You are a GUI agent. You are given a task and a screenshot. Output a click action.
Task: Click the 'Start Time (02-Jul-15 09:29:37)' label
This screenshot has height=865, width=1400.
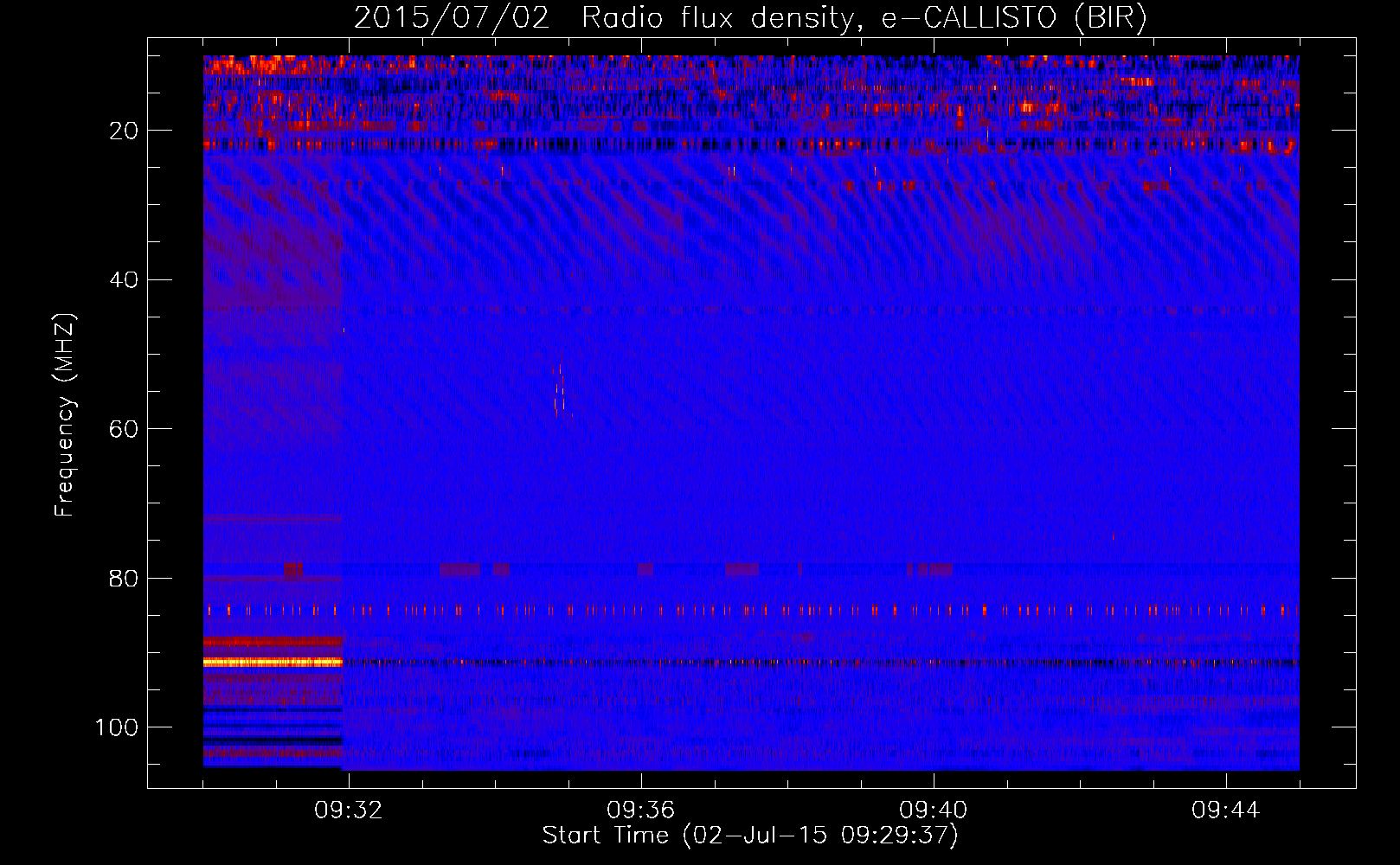(750, 836)
